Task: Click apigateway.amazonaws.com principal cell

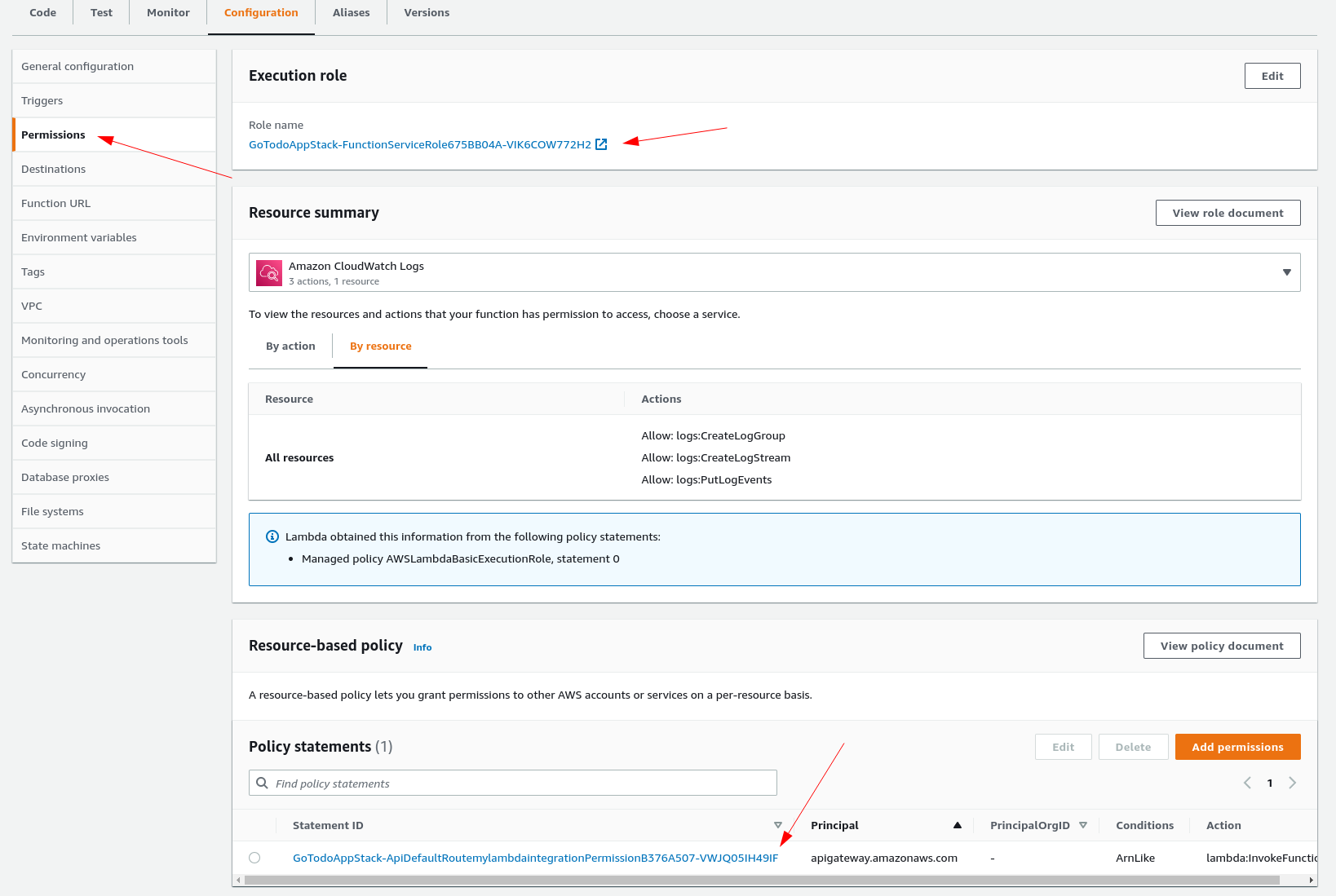Action: coord(884,858)
